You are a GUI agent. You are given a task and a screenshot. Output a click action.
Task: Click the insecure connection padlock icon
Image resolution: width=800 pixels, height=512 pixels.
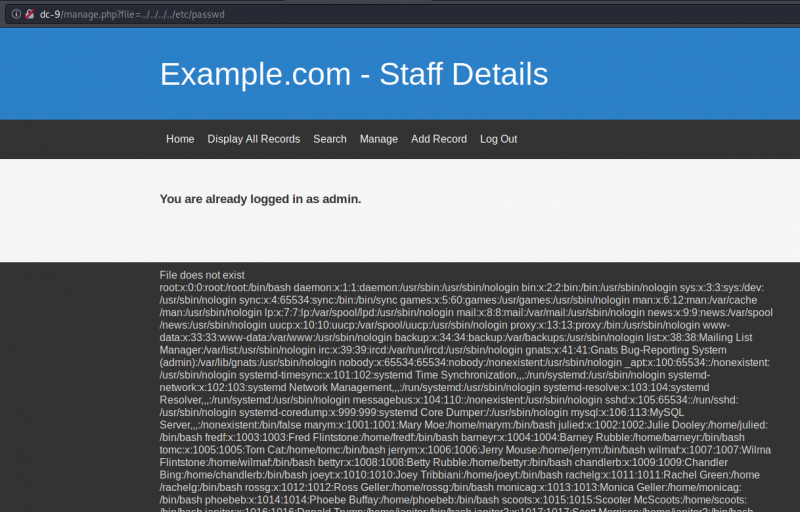pos(30,13)
